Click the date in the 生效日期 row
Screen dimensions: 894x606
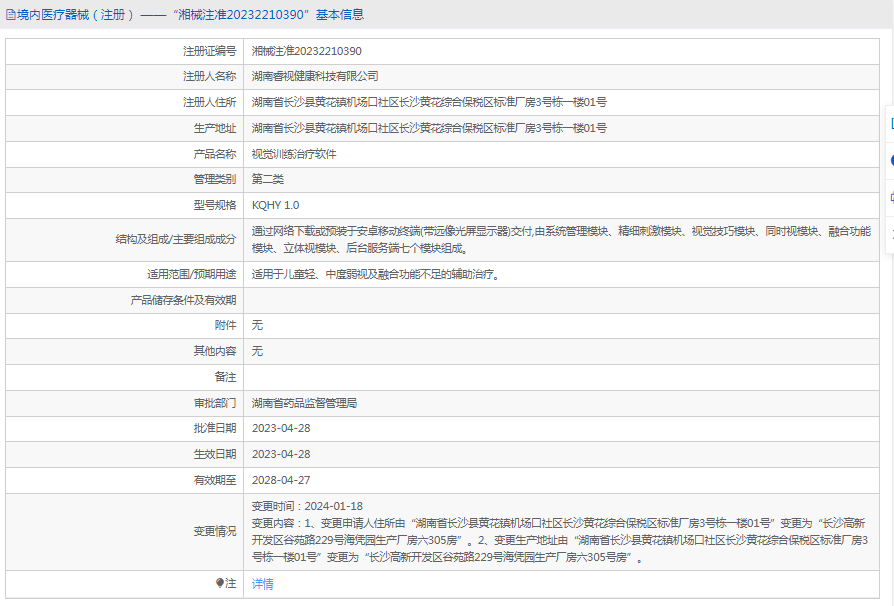point(281,454)
